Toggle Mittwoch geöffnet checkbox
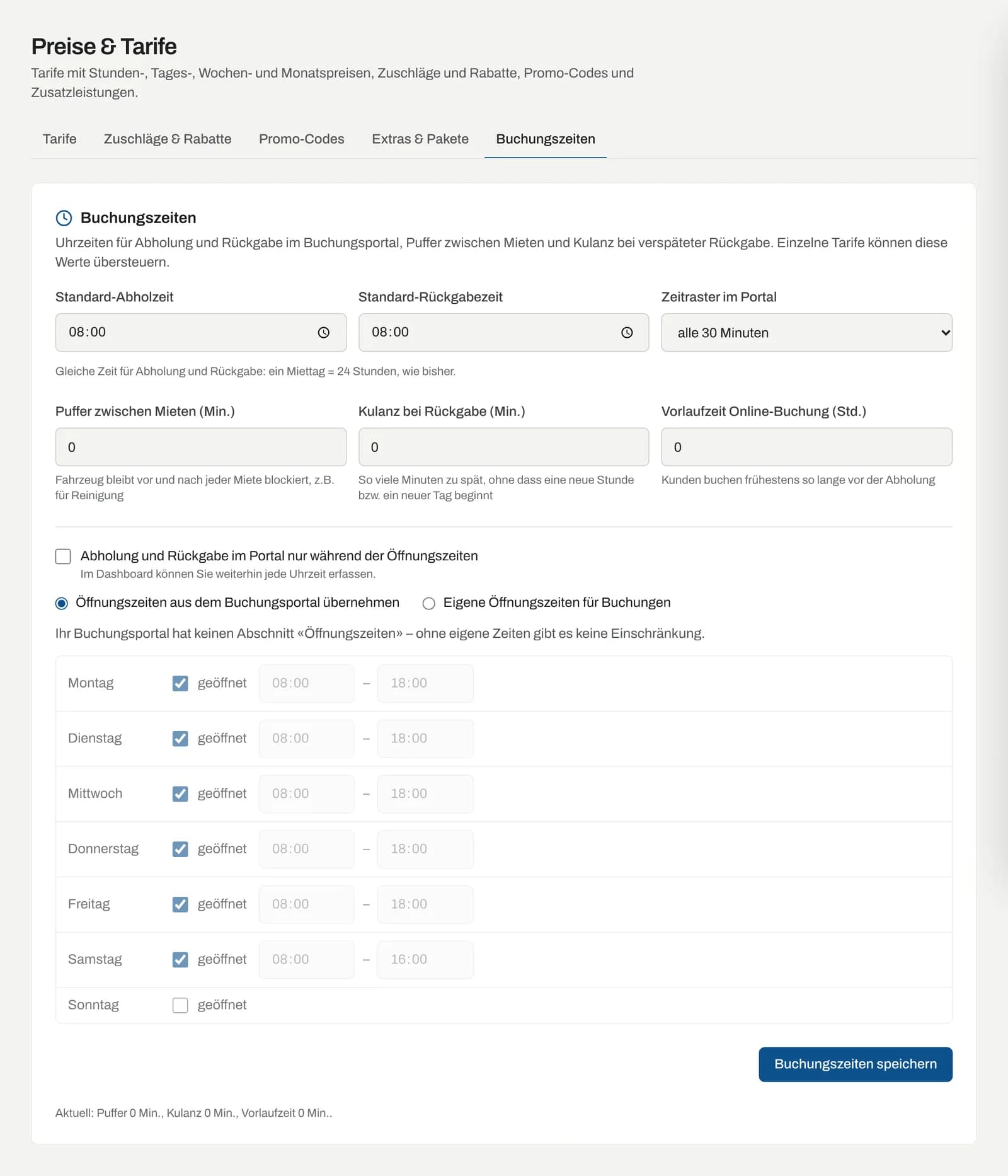 point(180,794)
